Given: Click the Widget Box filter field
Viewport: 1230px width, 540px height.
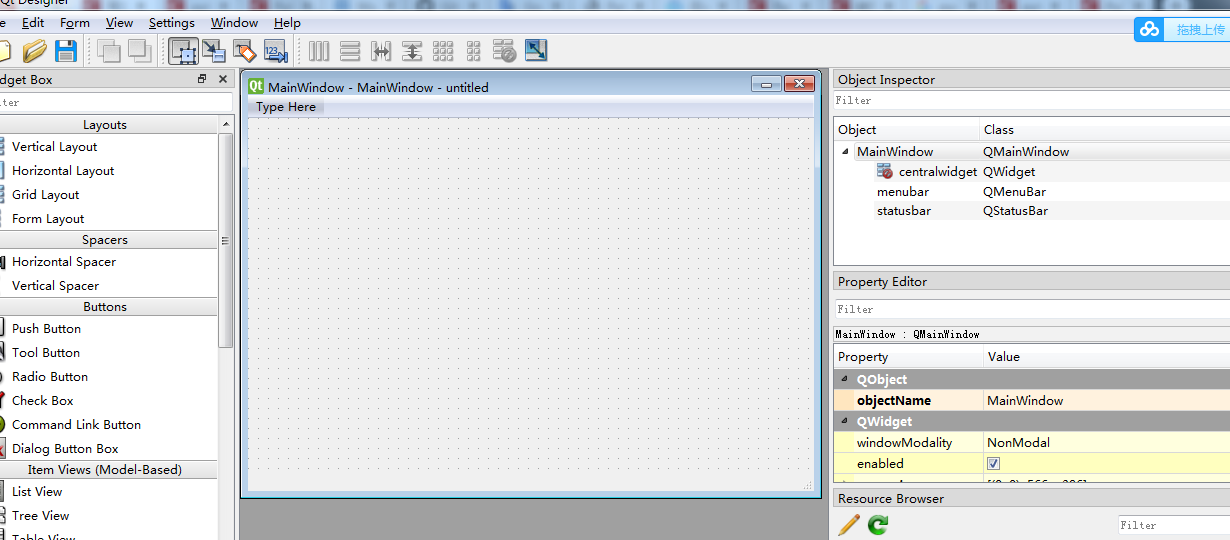Looking at the screenshot, I should click(115, 102).
